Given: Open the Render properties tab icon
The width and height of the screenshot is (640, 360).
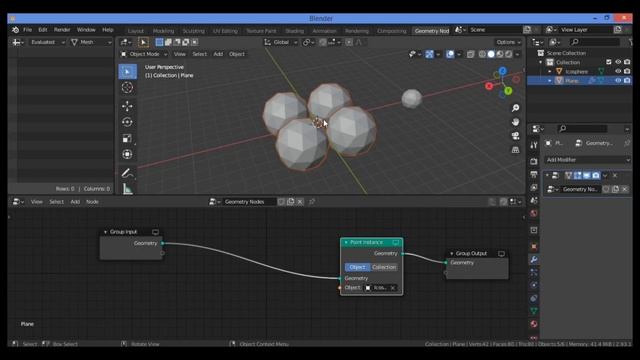Looking at the screenshot, I should click(x=534, y=161).
